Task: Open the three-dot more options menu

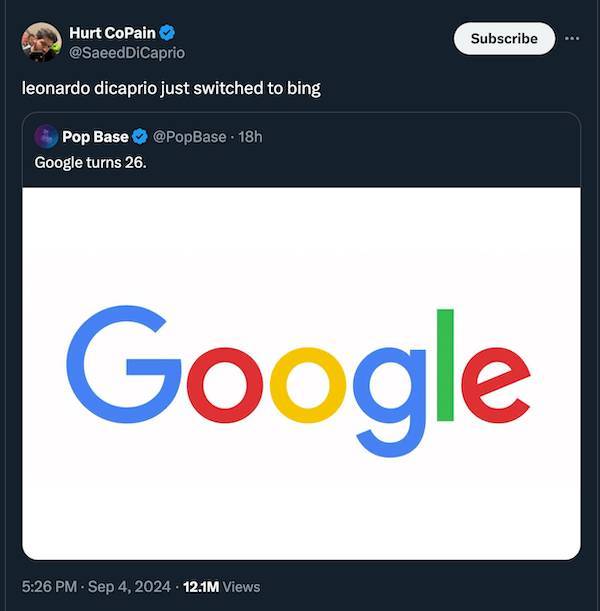Action: click(572, 38)
